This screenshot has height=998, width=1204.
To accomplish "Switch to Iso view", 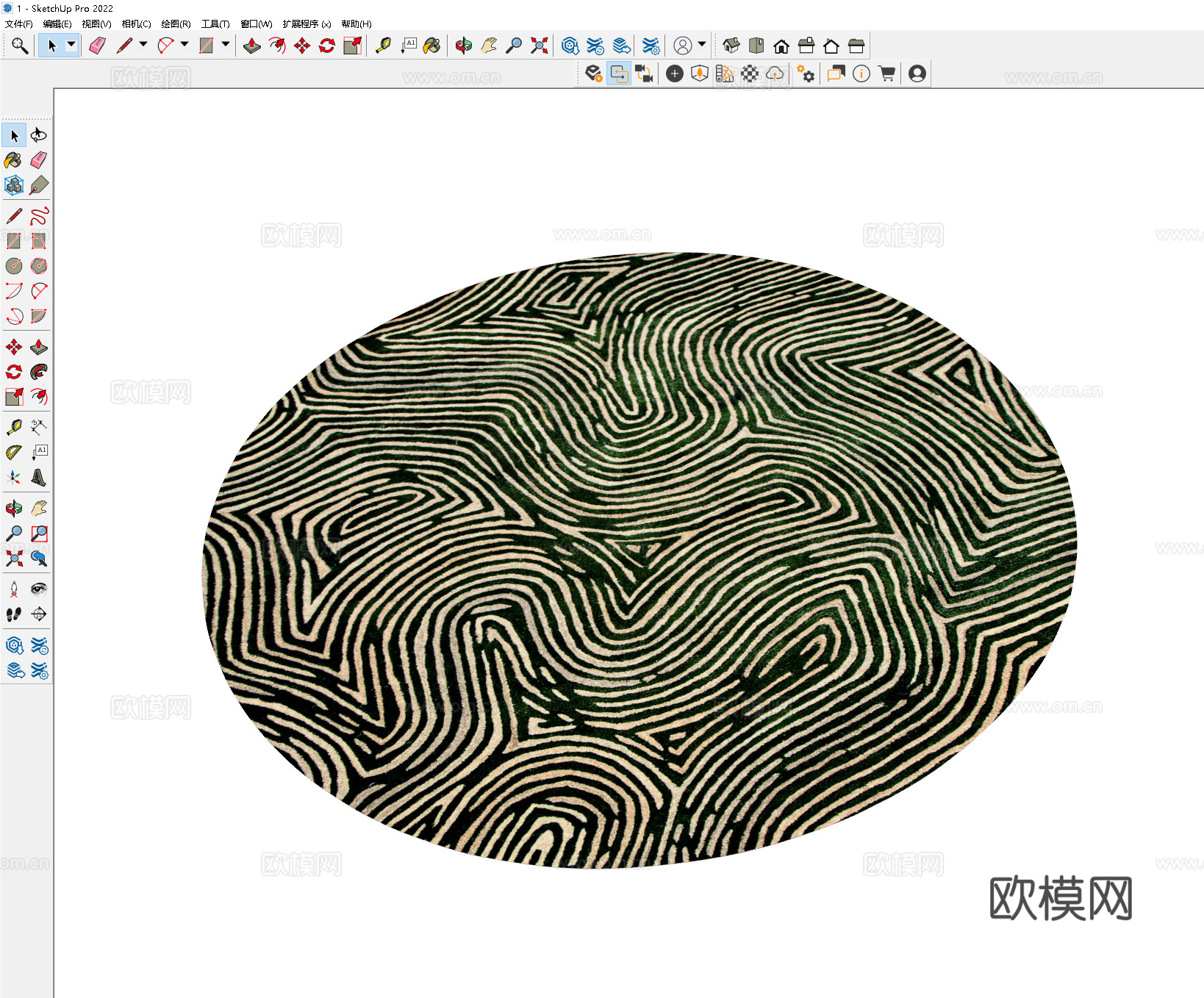I will click(731, 46).
